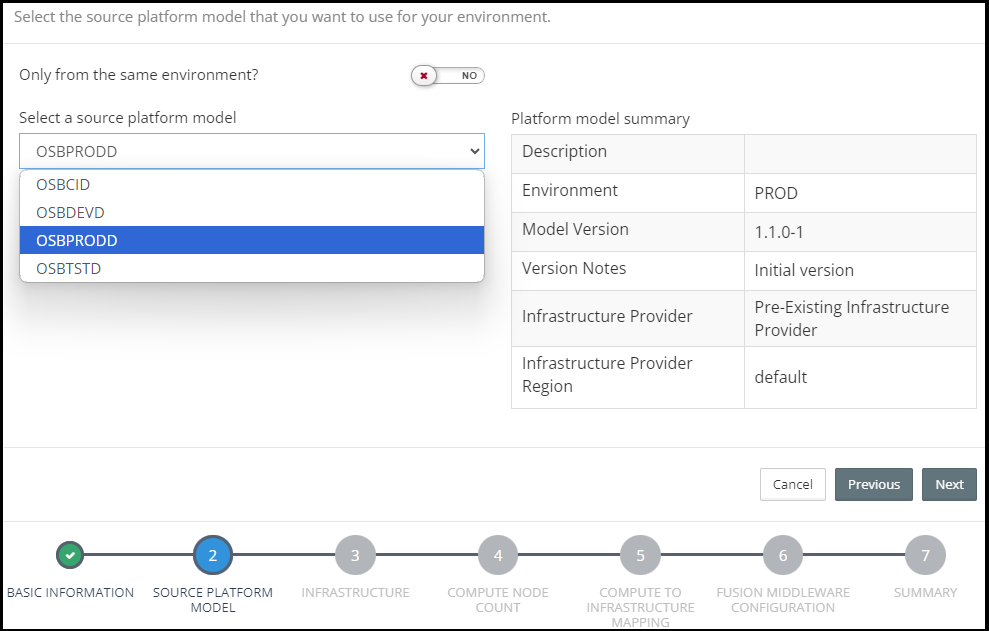This screenshot has width=989, height=631.
Task: Click the Environment value PROD cell
Action: [x=776, y=193]
